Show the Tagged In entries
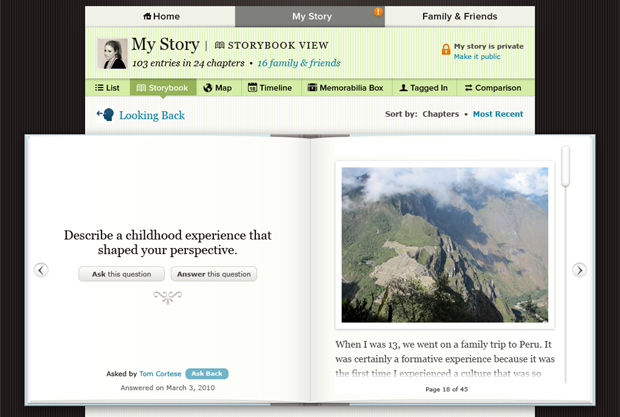 [x=422, y=88]
